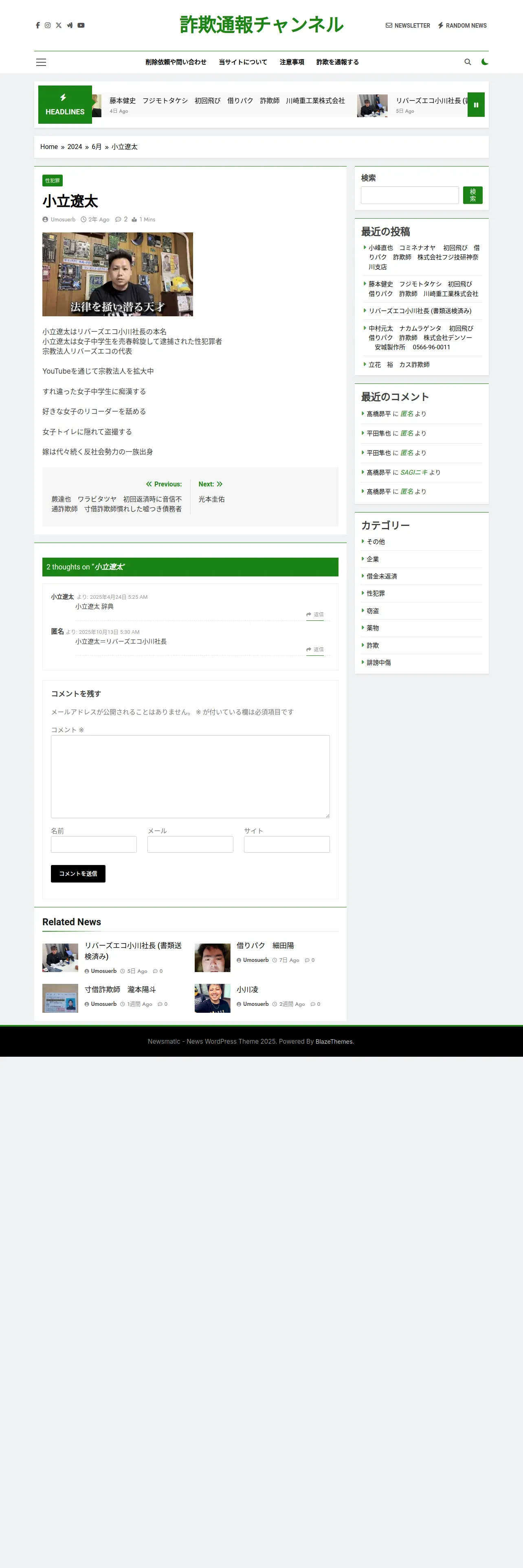Open 詐欺を通報する menu item
Viewport: 523px width, 1568px height.
pos(337,62)
